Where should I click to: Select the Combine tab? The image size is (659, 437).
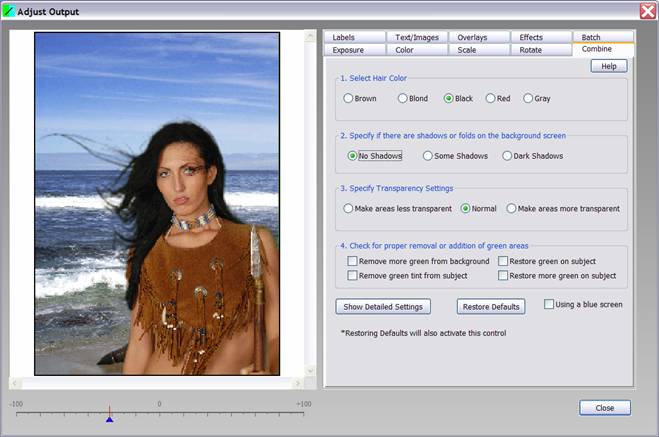[603, 49]
